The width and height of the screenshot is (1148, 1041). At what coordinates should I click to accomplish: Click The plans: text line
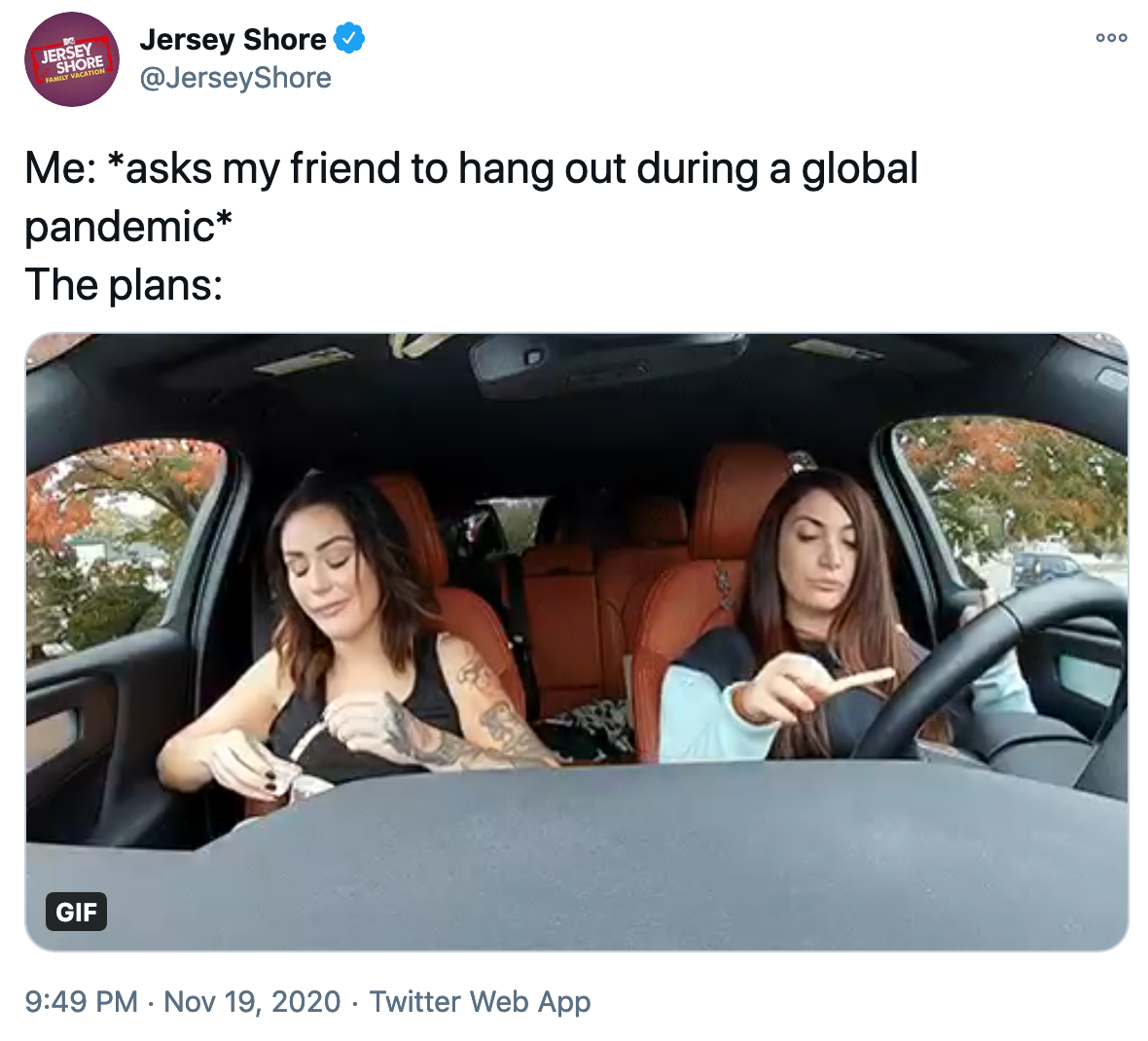[124, 285]
